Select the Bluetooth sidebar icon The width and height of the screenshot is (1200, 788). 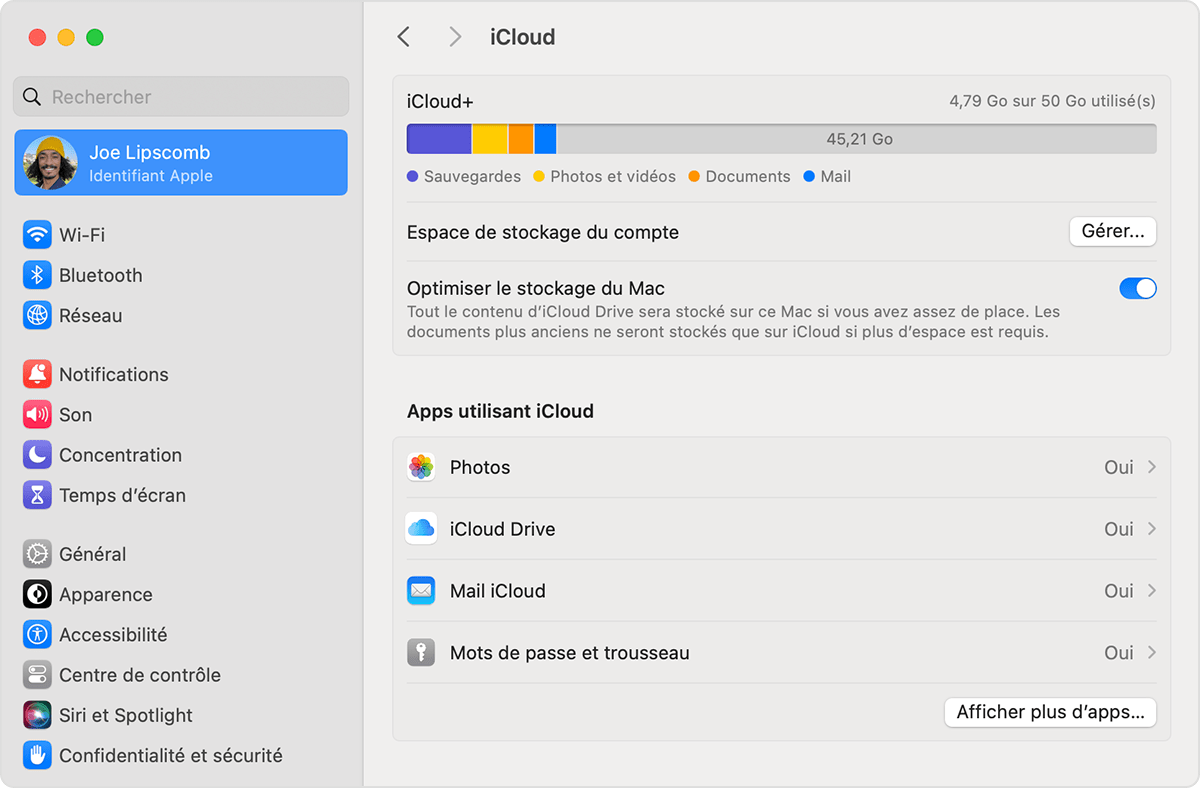pos(37,275)
